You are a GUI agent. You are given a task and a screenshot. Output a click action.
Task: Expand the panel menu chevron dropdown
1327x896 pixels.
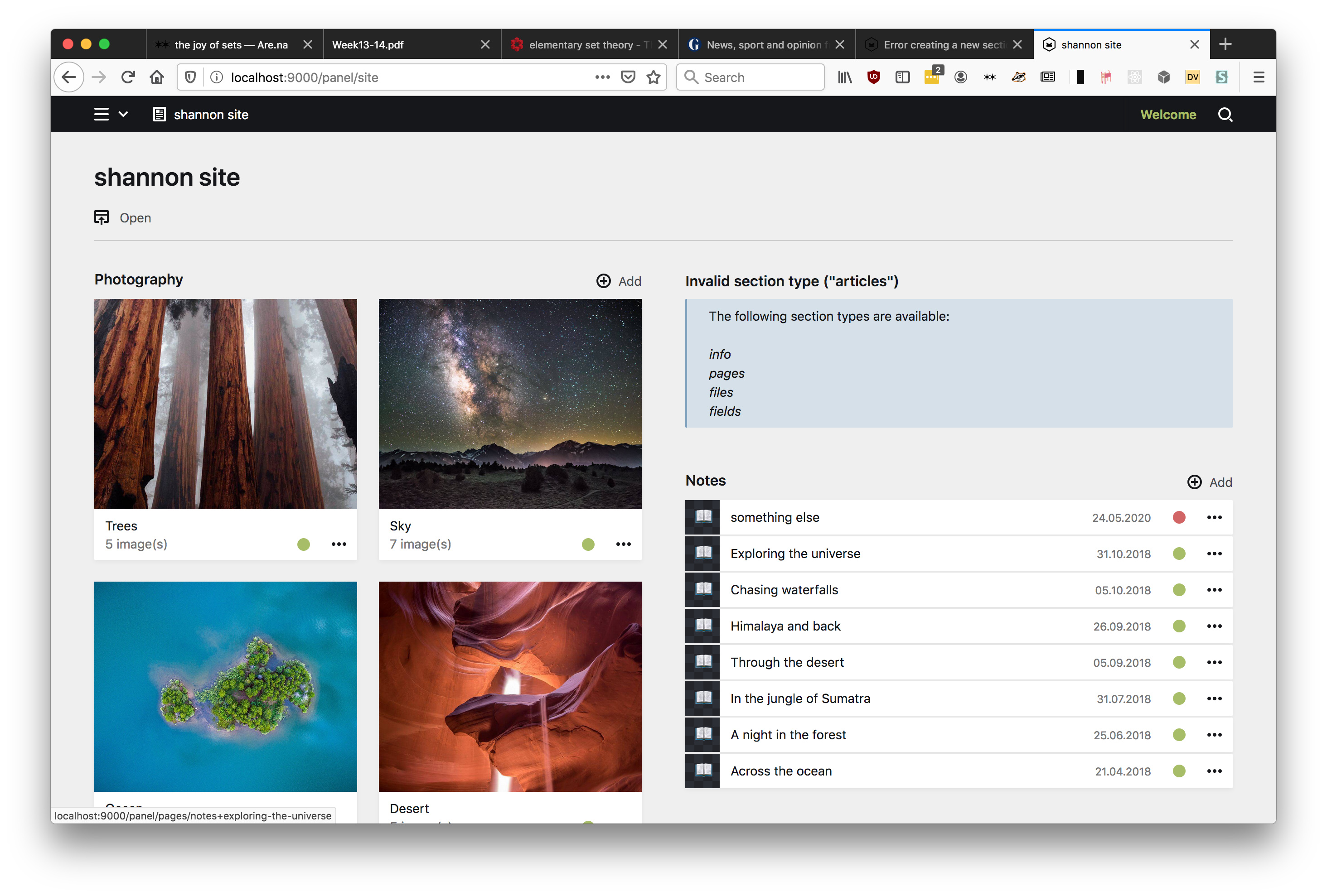coord(123,115)
